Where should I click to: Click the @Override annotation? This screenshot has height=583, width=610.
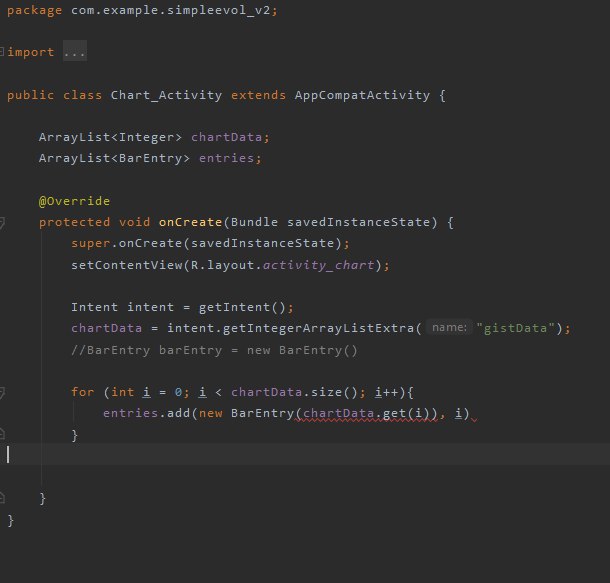click(74, 201)
